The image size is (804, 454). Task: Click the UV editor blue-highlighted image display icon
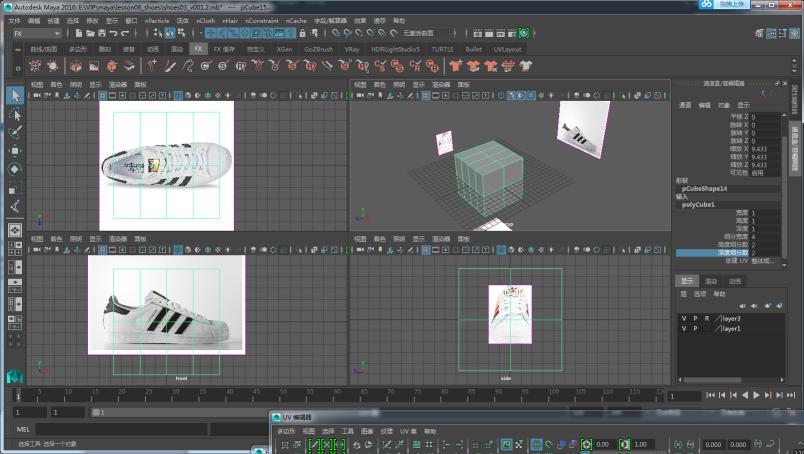(506, 444)
